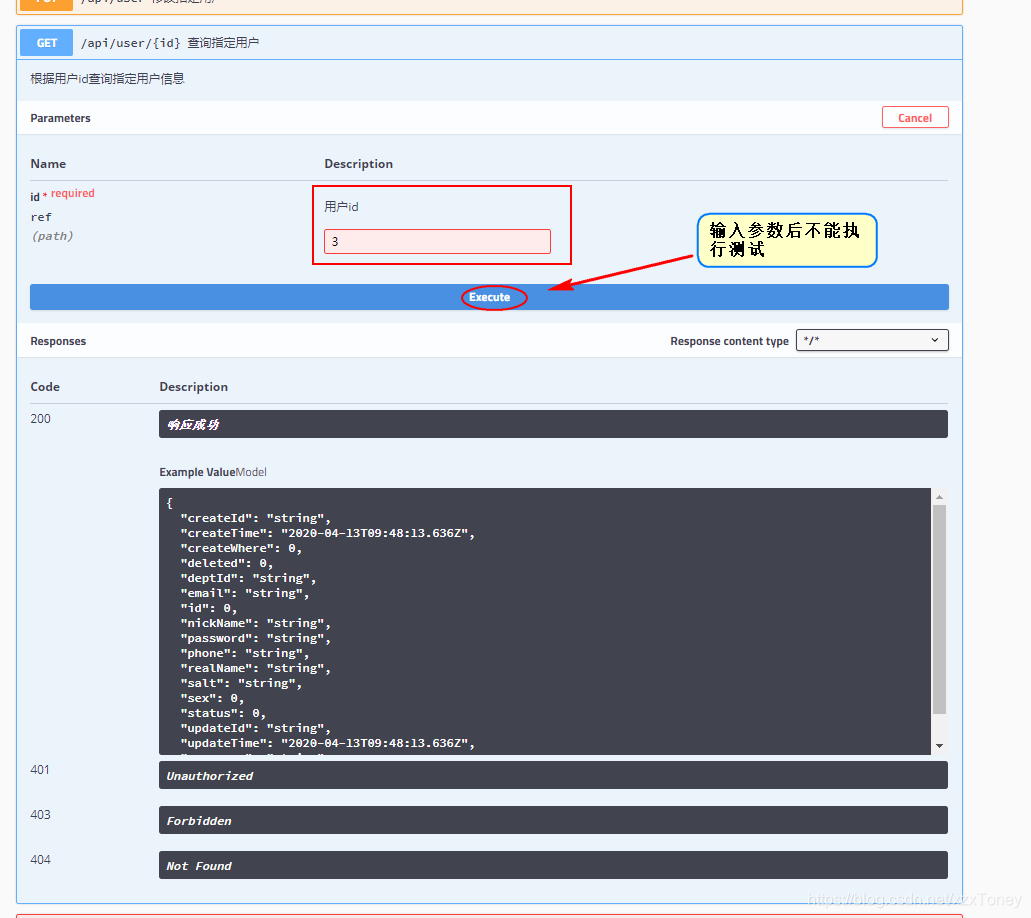The height and width of the screenshot is (918, 1031).
Task: Click the 响应成功 response description bar
Action: tap(553, 424)
